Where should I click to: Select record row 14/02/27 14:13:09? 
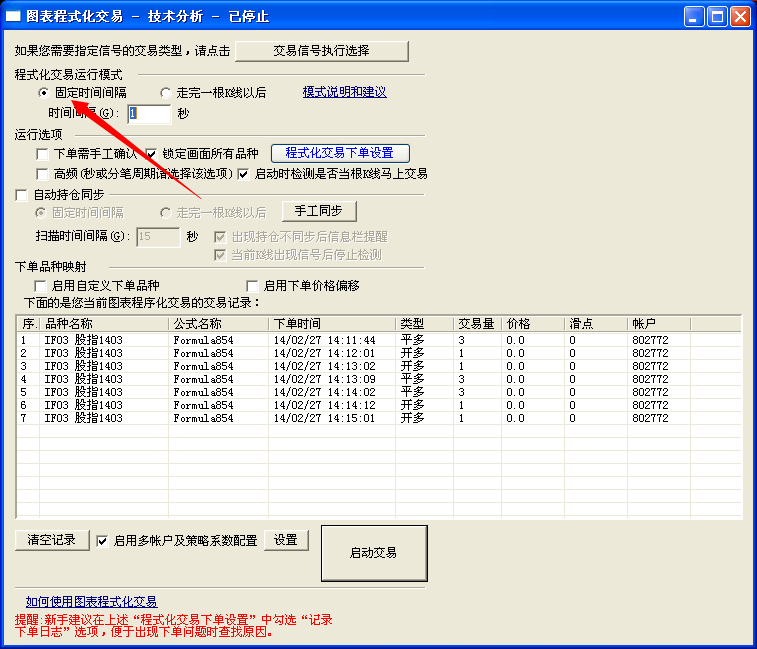tap(379, 379)
